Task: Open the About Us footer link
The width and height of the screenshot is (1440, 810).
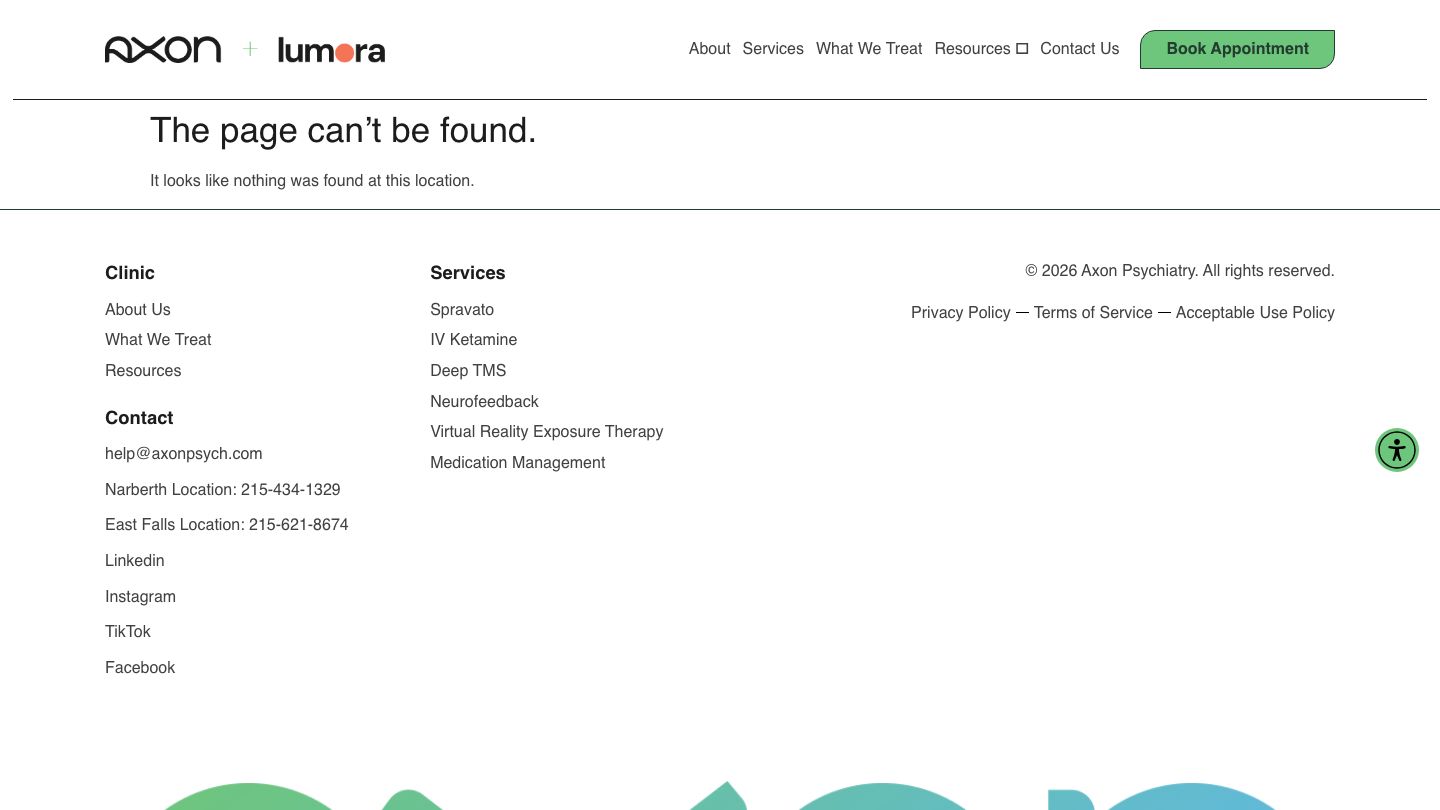Action: coord(138,310)
